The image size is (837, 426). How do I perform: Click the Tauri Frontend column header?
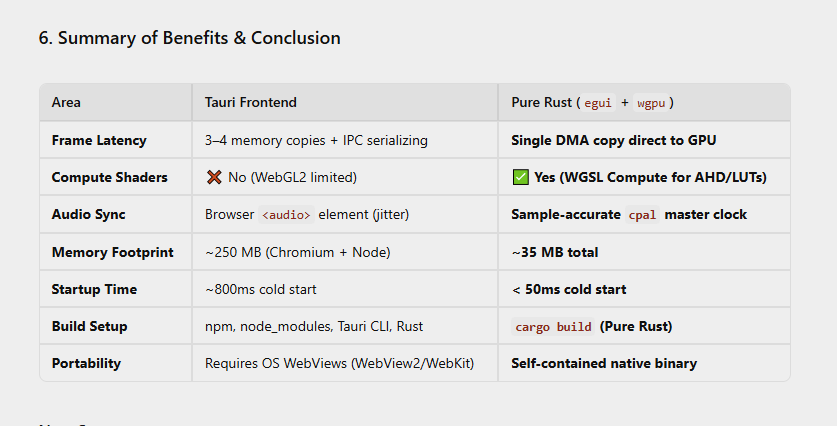point(251,102)
